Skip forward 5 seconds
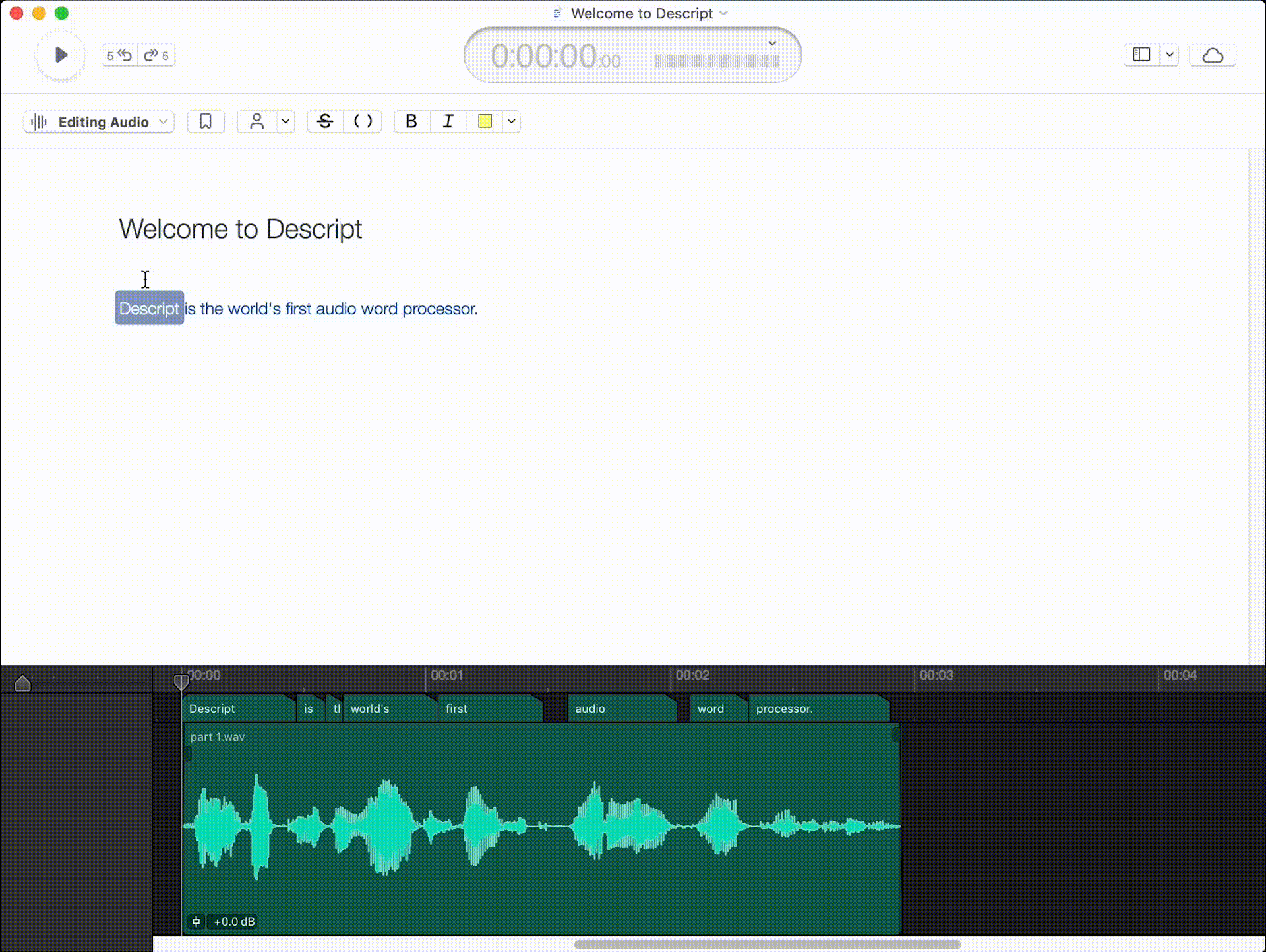The image size is (1266, 952). click(157, 55)
